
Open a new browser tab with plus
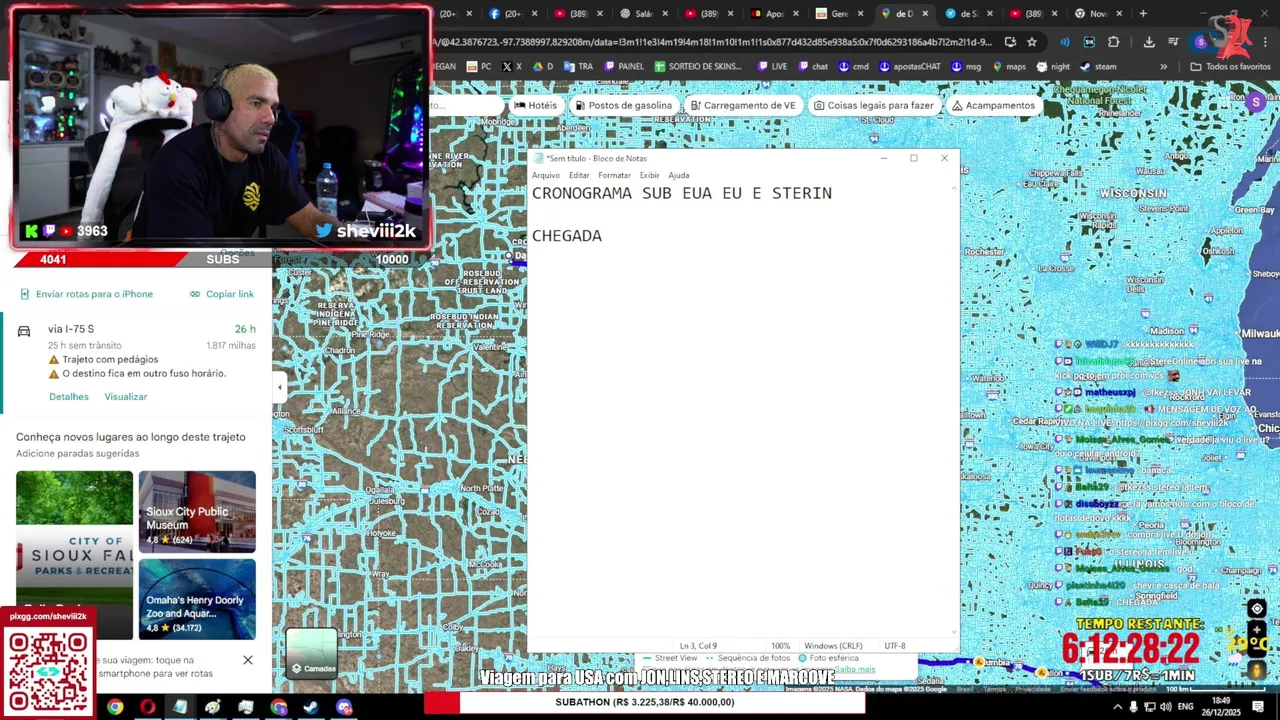(1143, 14)
